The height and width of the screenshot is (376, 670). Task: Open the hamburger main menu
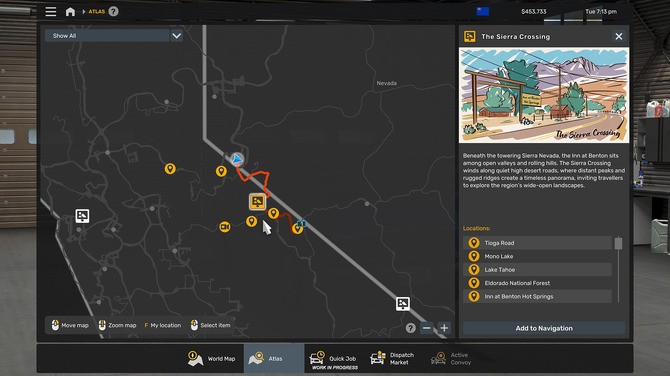[51, 12]
